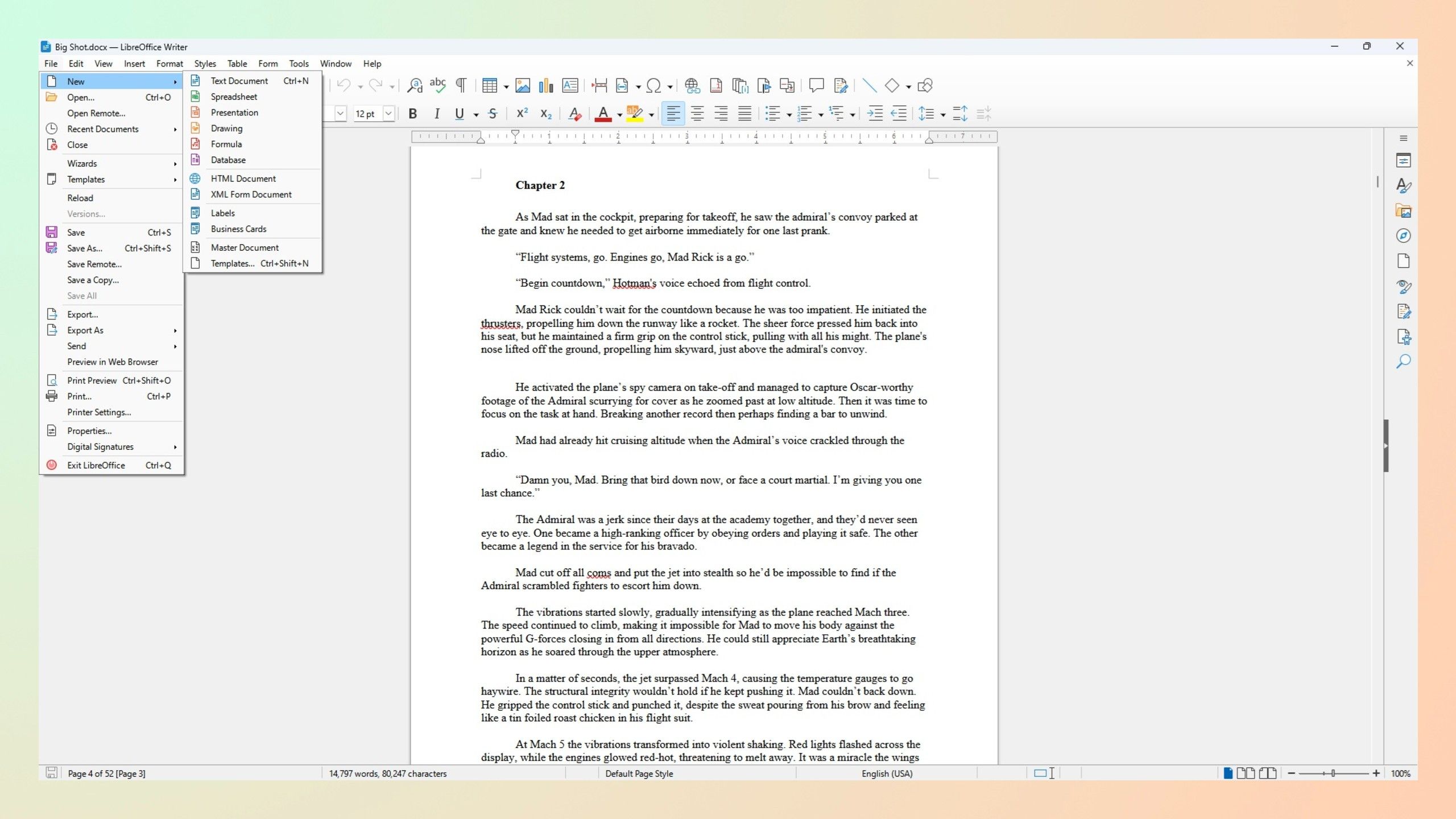Toggle superscript formatting icon
Viewport: 1456px width, 819px height.
click(521, 113)
